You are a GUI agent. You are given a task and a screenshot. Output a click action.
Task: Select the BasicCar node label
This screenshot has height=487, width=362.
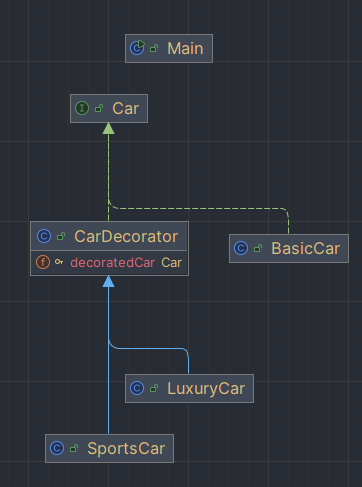[306, 248]
